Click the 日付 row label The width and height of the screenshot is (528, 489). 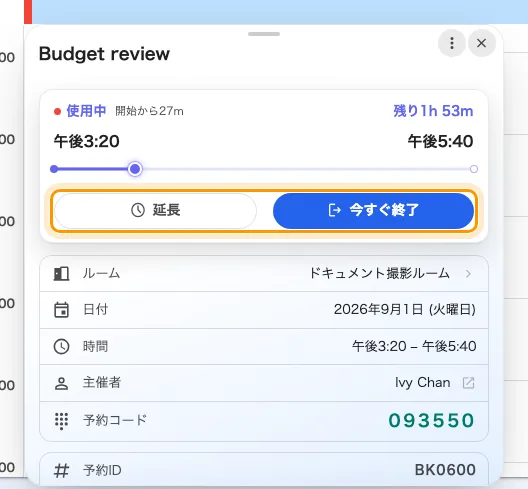[x=96, y=309]
